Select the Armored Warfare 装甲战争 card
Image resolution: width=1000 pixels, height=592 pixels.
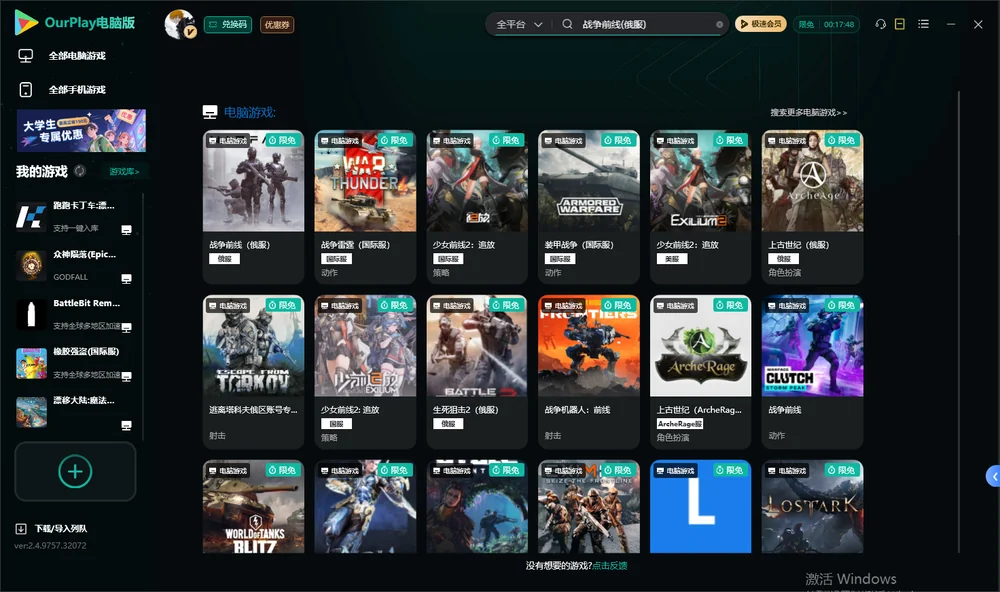coord(589,207)
